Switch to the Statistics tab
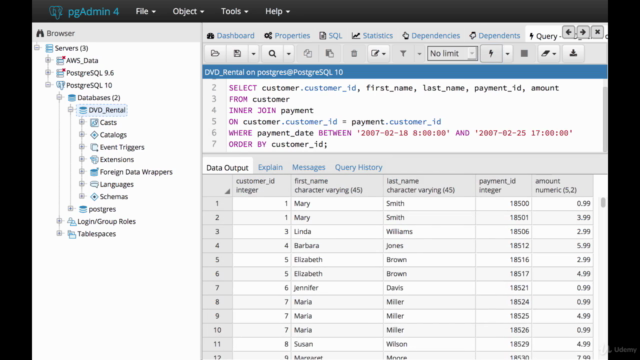Screen dimensions: 640x360 pos(372,36)
